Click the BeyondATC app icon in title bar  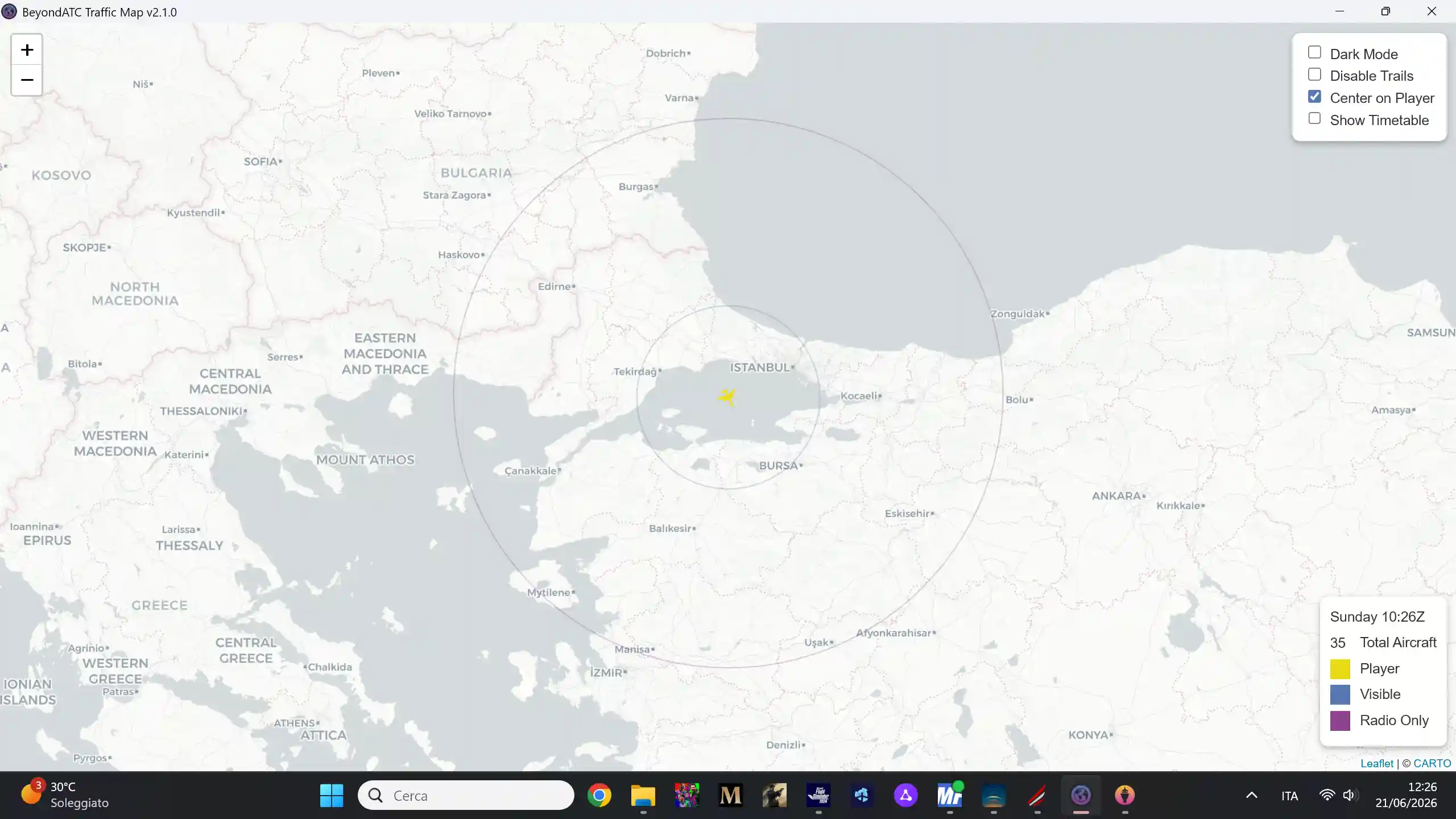9,11
